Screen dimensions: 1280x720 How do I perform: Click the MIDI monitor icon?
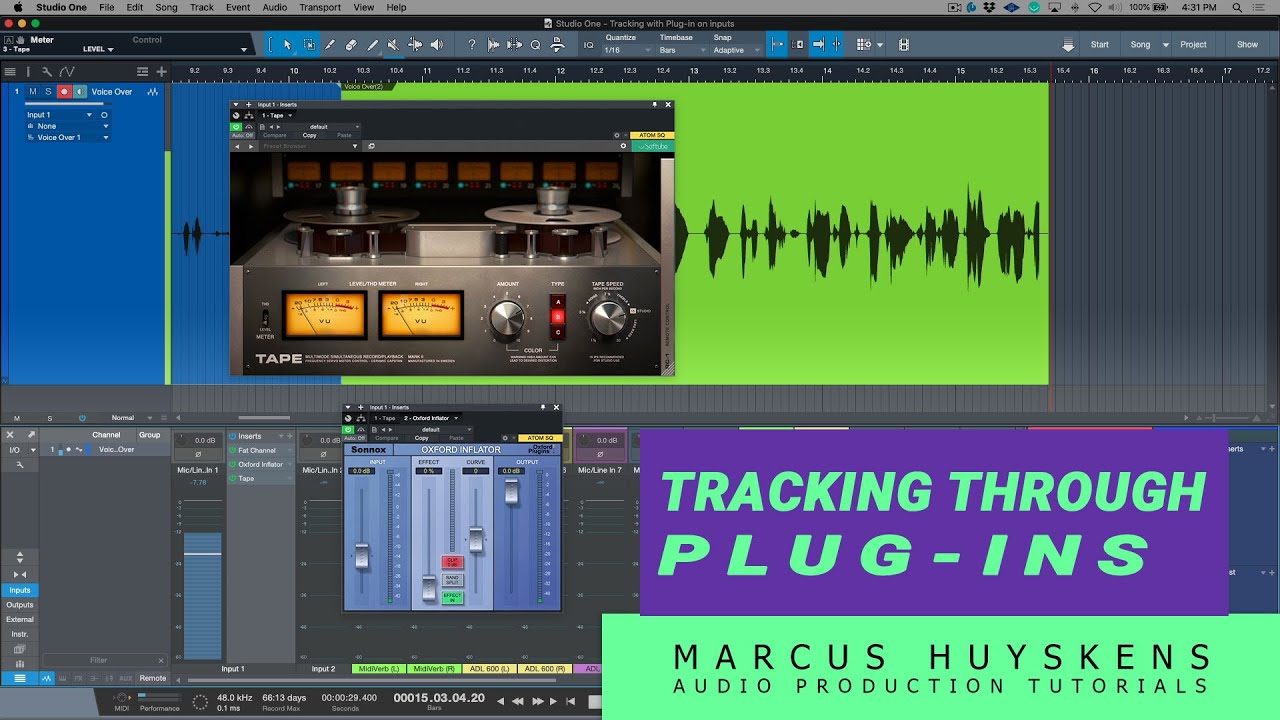(122, 697)
